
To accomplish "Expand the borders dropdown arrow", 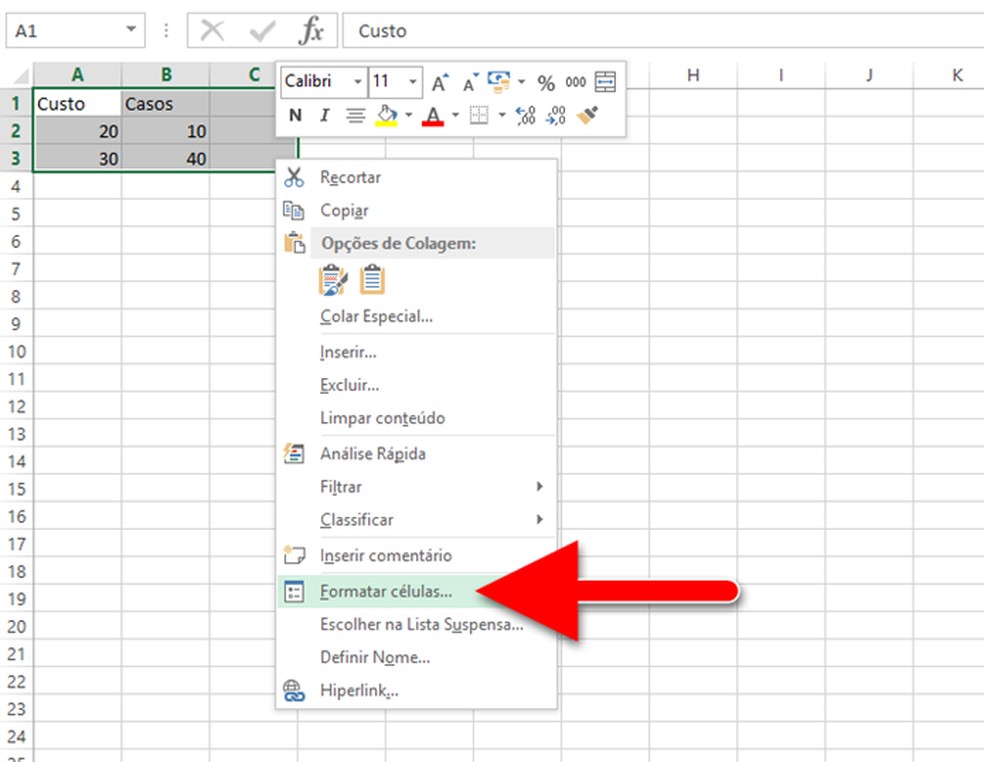I will (x=502, y=116).
